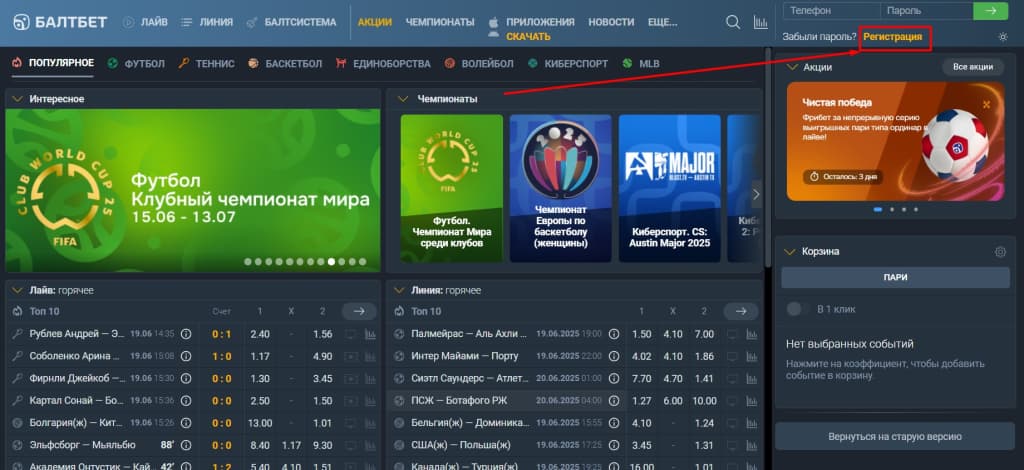Viewport: 1024px width, 470px height.
Task: Click odds 13.00 for Болгария(ж) row
Action: pos(260,423)
